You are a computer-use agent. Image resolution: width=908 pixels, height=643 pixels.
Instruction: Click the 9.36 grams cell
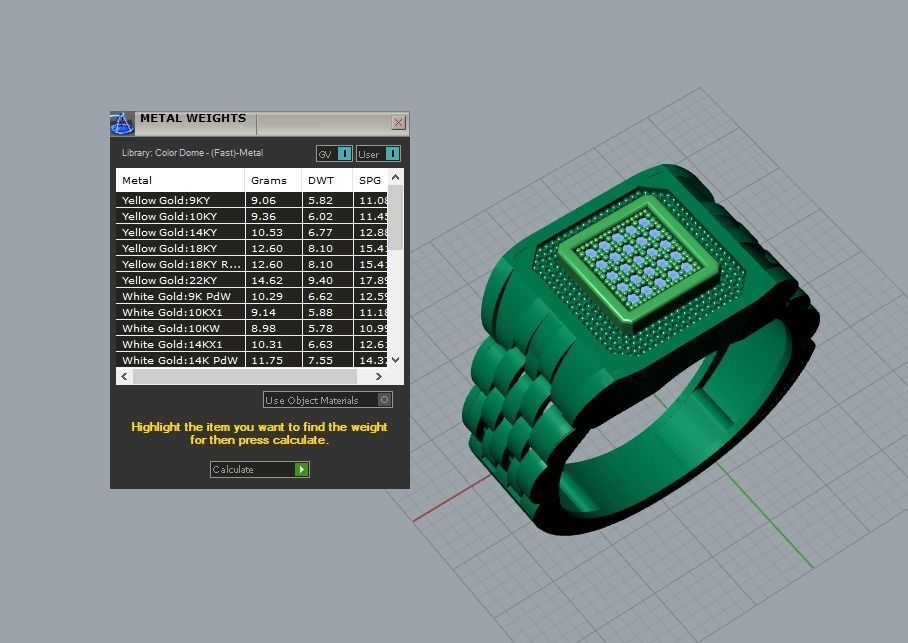click(x=273, y=216)
